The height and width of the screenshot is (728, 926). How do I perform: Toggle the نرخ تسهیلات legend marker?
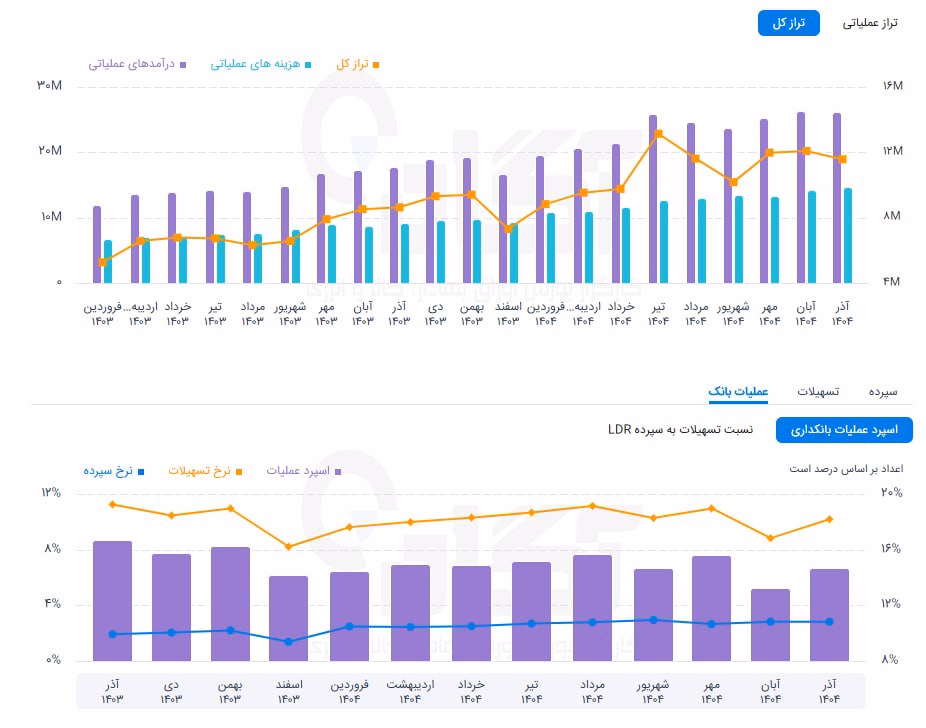point(205,471)
